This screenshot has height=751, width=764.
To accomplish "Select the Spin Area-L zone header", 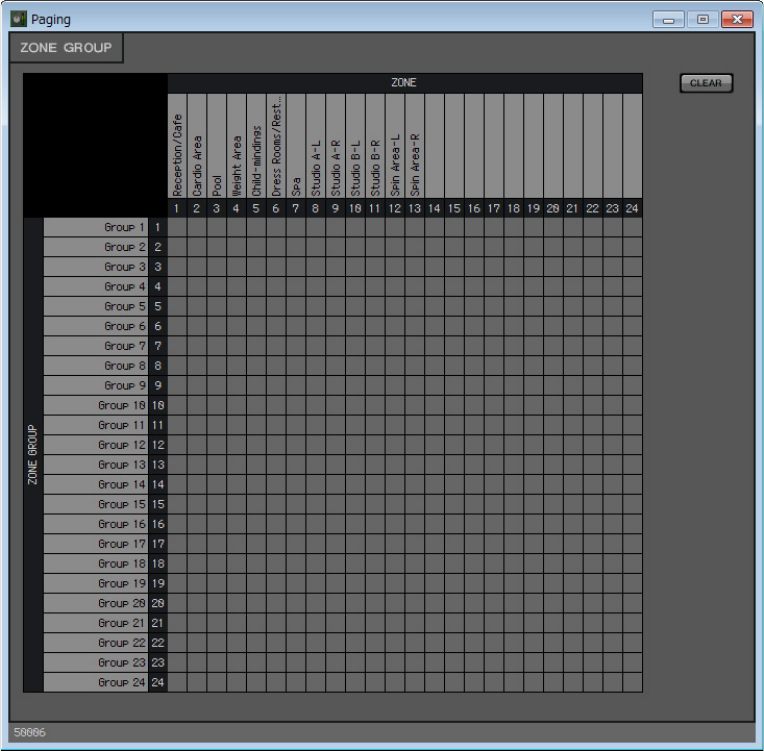I will point(395,146).
